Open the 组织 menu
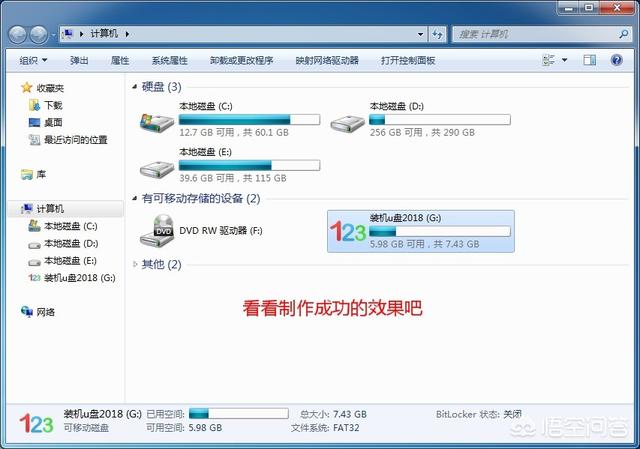 point(33,60)
